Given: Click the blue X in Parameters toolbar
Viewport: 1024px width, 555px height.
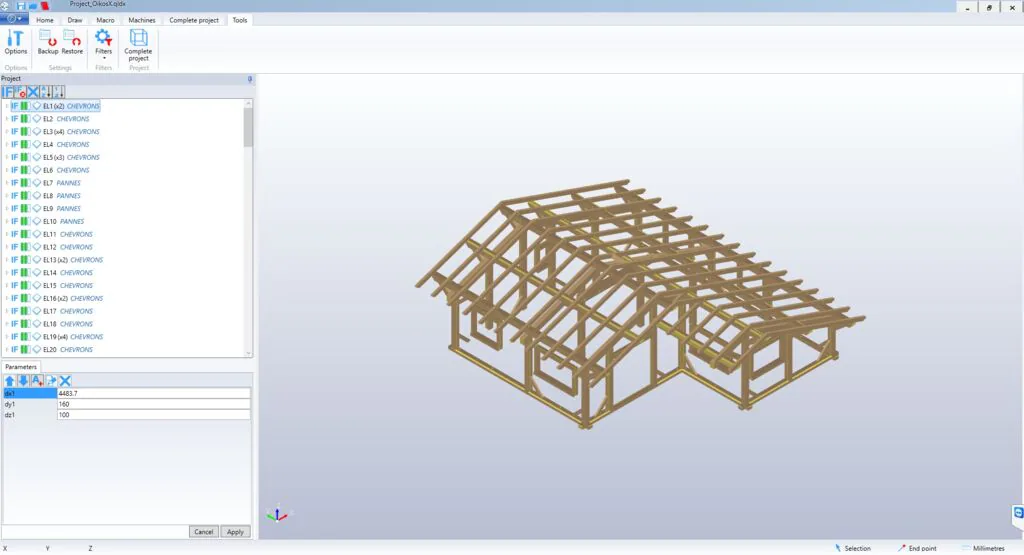Looking at the screenshot, I should [65, 381].
